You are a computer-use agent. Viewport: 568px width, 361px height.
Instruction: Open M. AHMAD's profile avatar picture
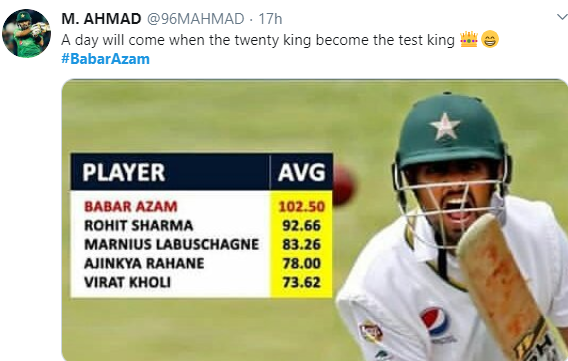pyautogui.click(x=26, y=33)
